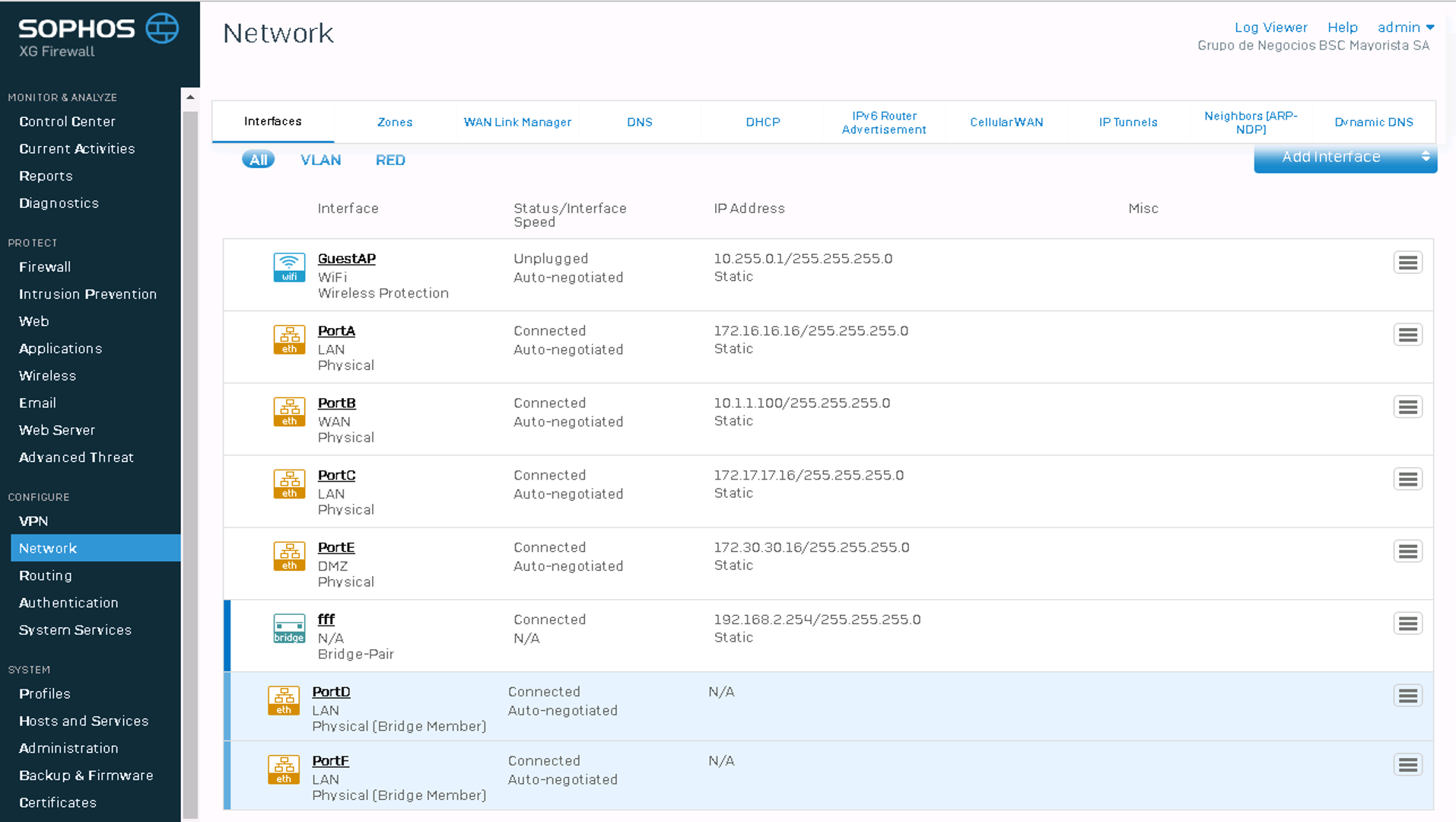
Task: Open the DHCP tab
Action: pos(763,123)
